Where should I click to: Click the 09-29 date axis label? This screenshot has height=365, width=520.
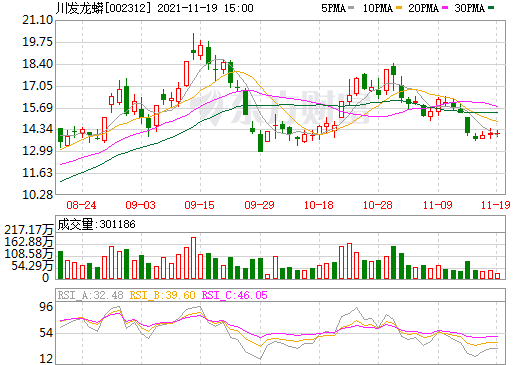click(259, 205)
